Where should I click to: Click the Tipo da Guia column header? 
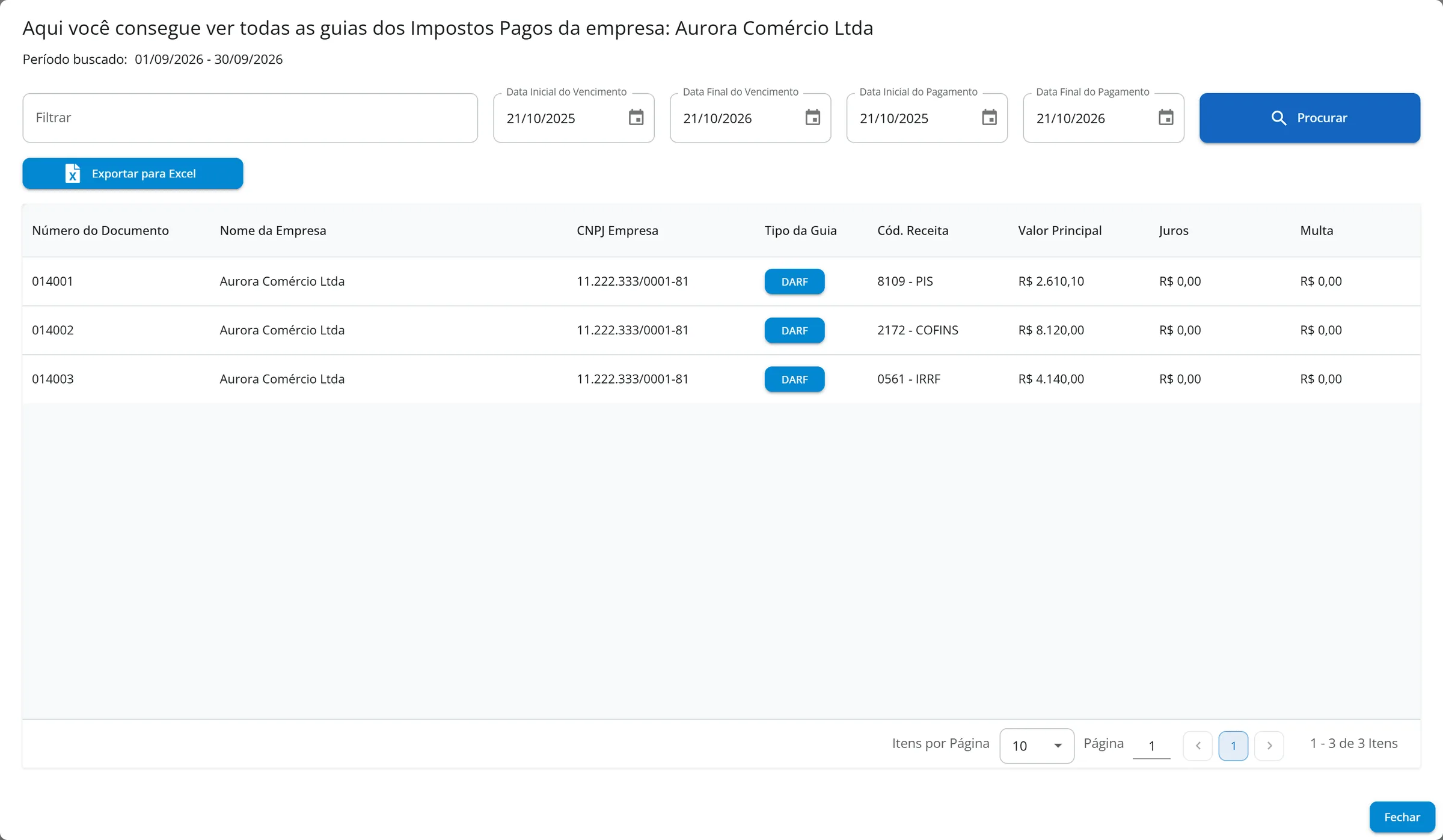point(801,231)
